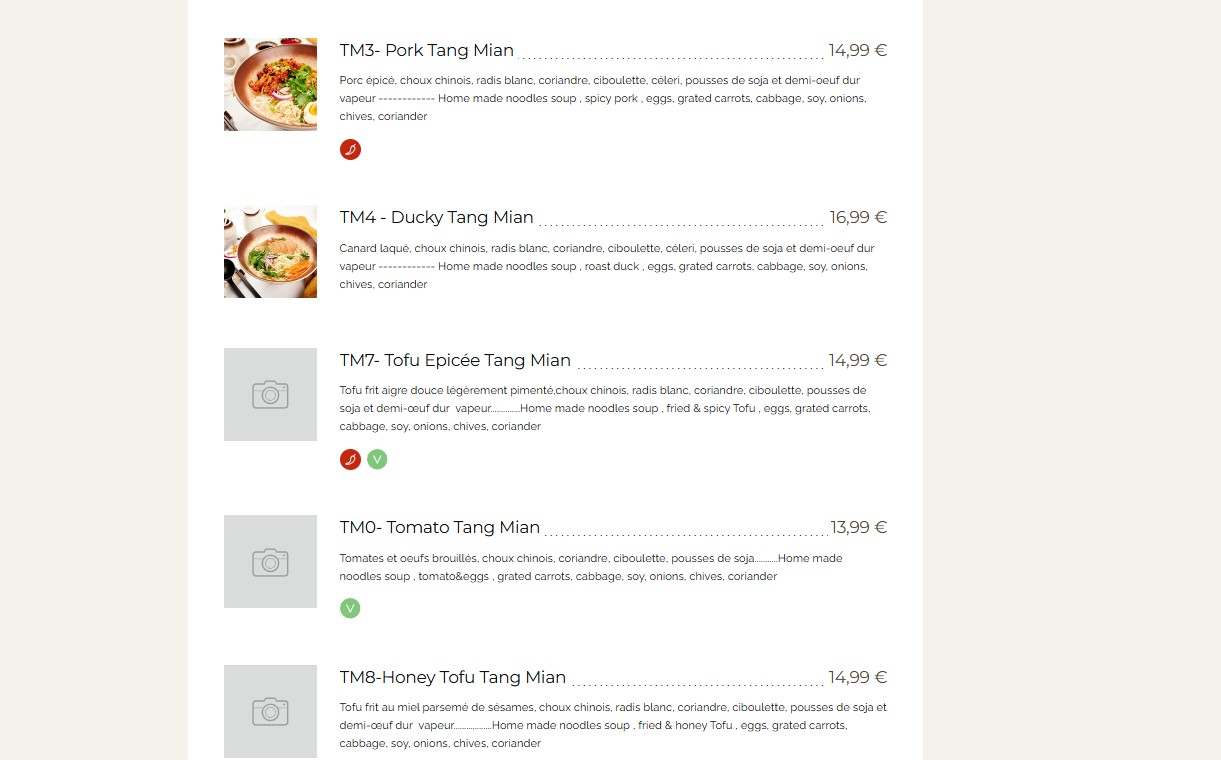Open the Pork Tang Mian dish photo
Image resolution: width=1221 pixels, height=760 pixels.
click(270, 84)
